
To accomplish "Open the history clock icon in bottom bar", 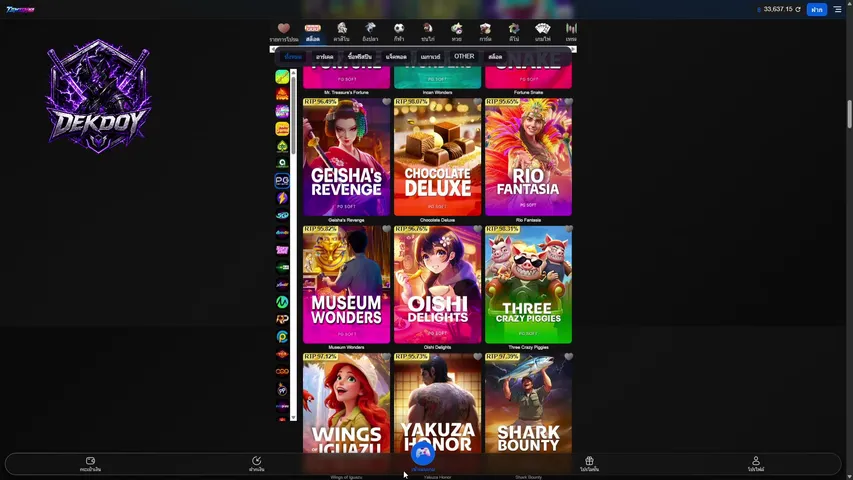I will (x=257, y=464).
